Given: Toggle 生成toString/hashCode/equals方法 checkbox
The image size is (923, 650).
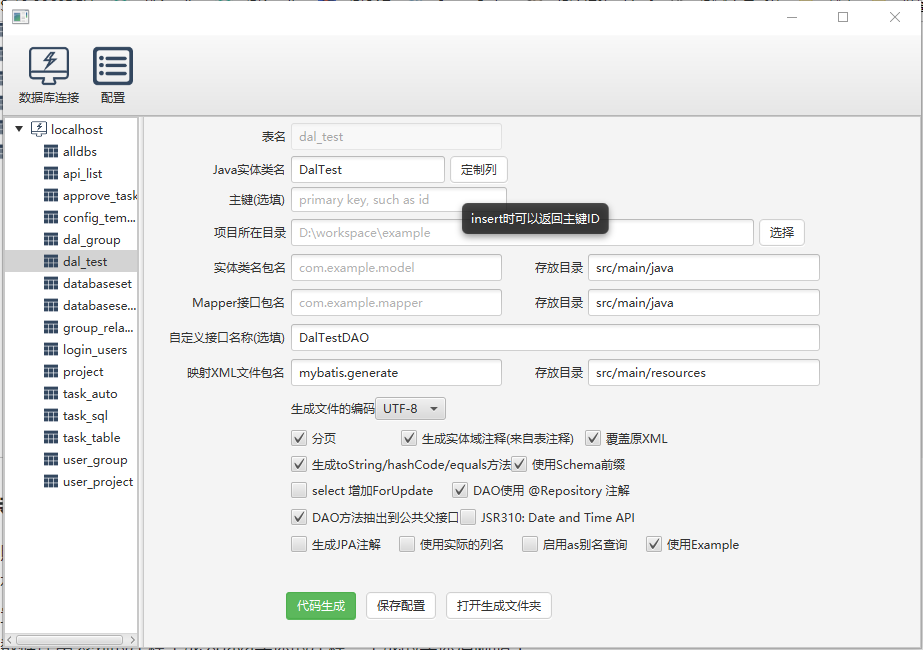Looking at the screenshot, I should (x=299, y=464).
